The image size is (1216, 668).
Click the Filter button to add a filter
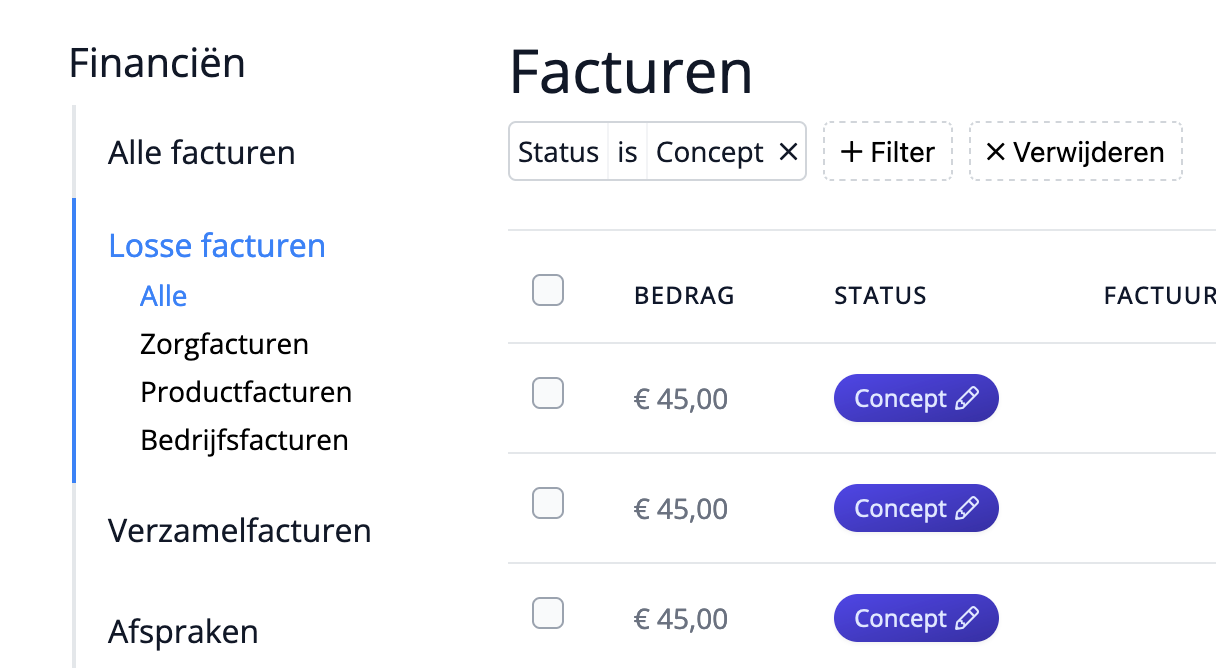(x=888, y=151)
